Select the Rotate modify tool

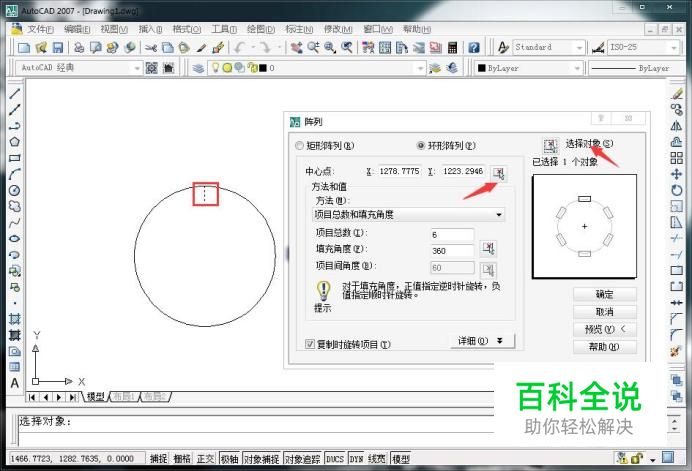tap(676, 190)
